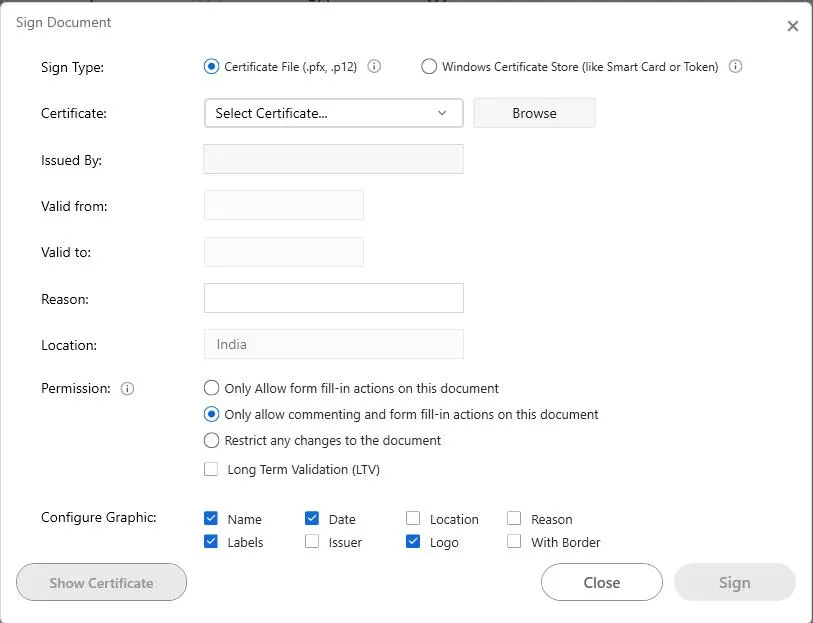This screenshot has height=623, width=813.
Task: Uncheck the Name graphic checkbox
Action: pos(211,518)
